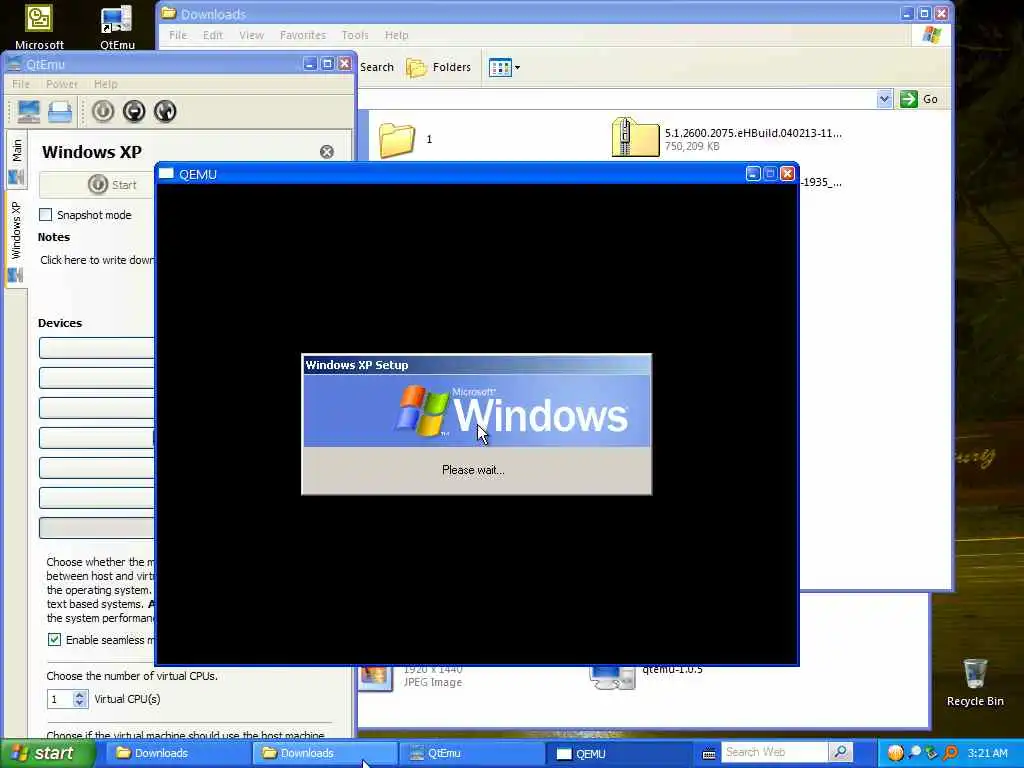Open the Recycle Bin on the desktop
Viewport: 1024px width, 768px height.
click(975, 682)
